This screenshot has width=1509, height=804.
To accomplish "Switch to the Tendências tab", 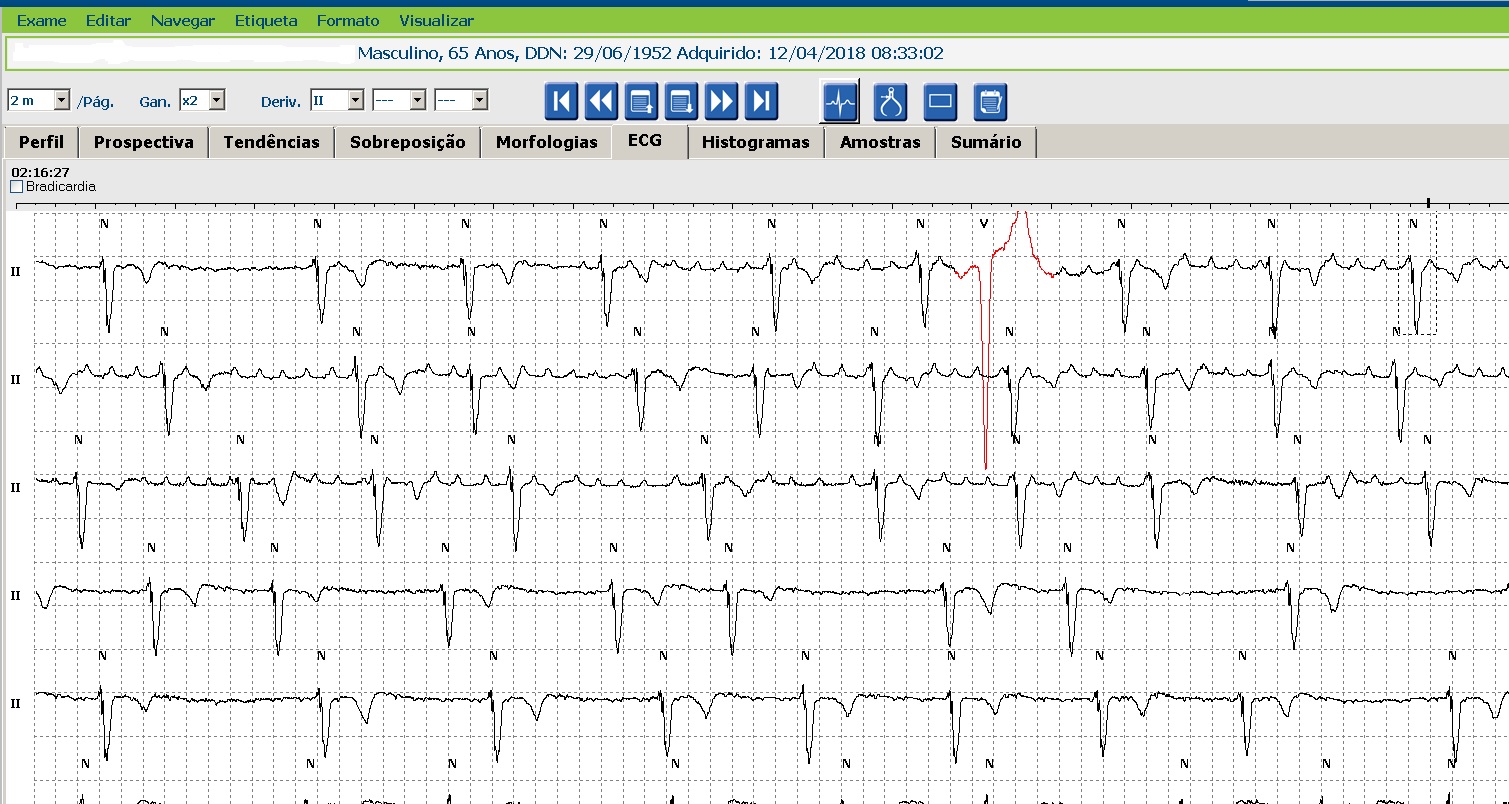I will pos(271,142).
